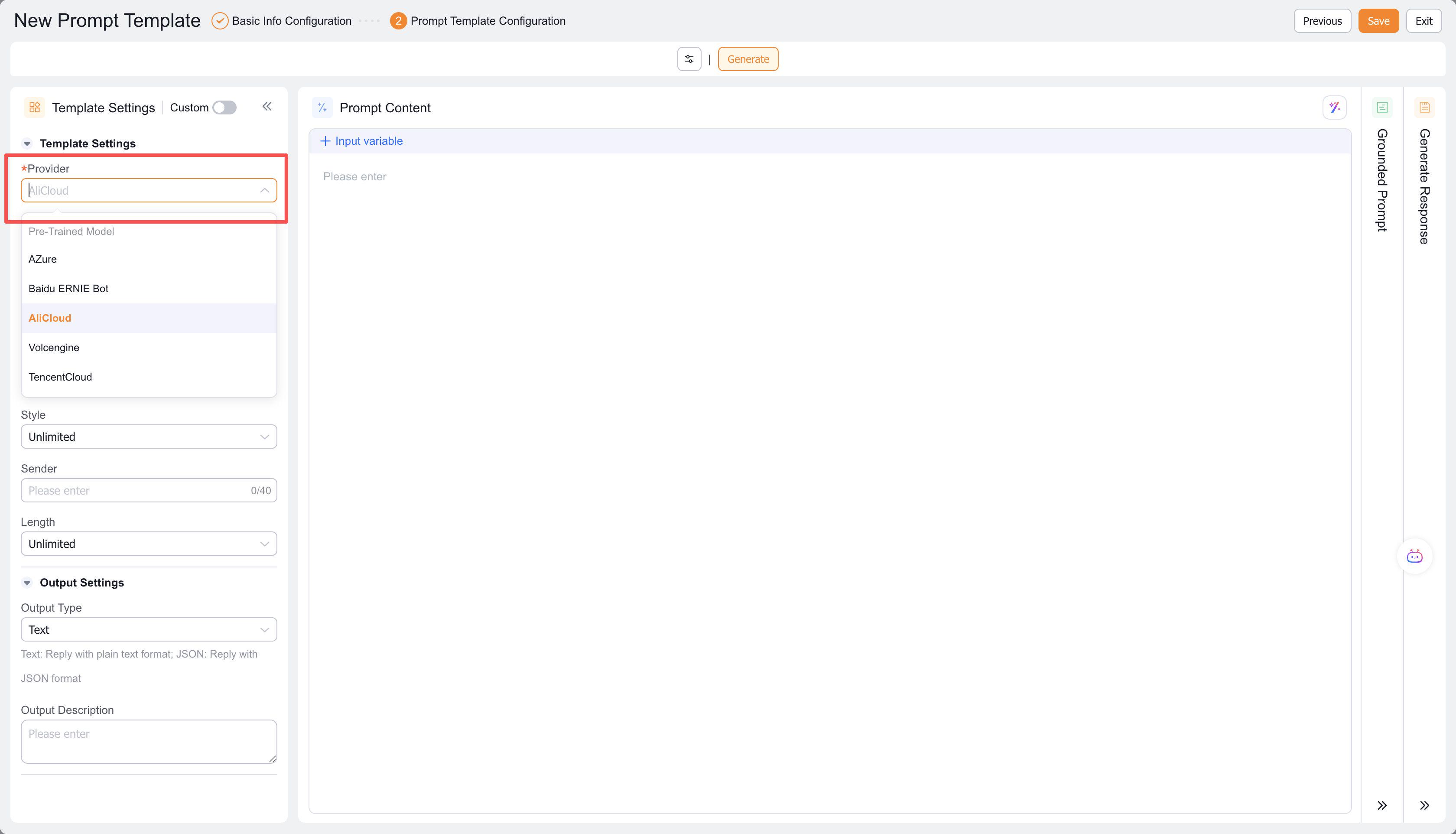Image resolution: width=1456 pixels, height=834 pixels.
Task: Choose Volcengine in the provider dropdown
Action: (x=54, y=348)
